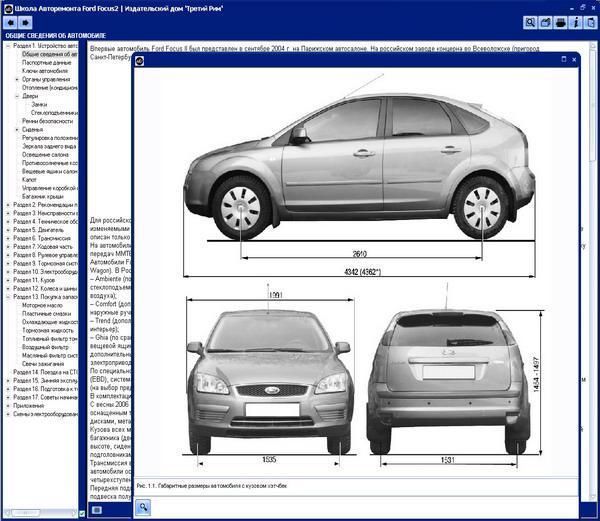Image resolution: width=600 pixels, height=521 pixels.
Task: Click the app logo in main title bar
Action: tap(8, 8)
